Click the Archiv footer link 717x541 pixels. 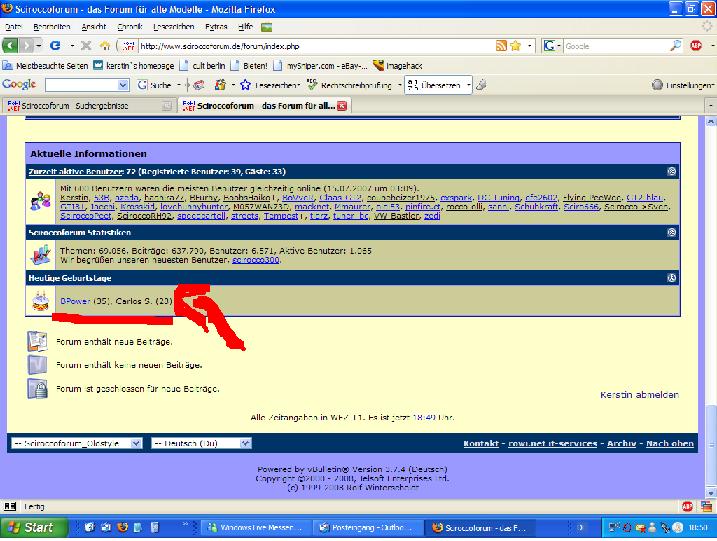pyautogui.click(x=621, y=443)
